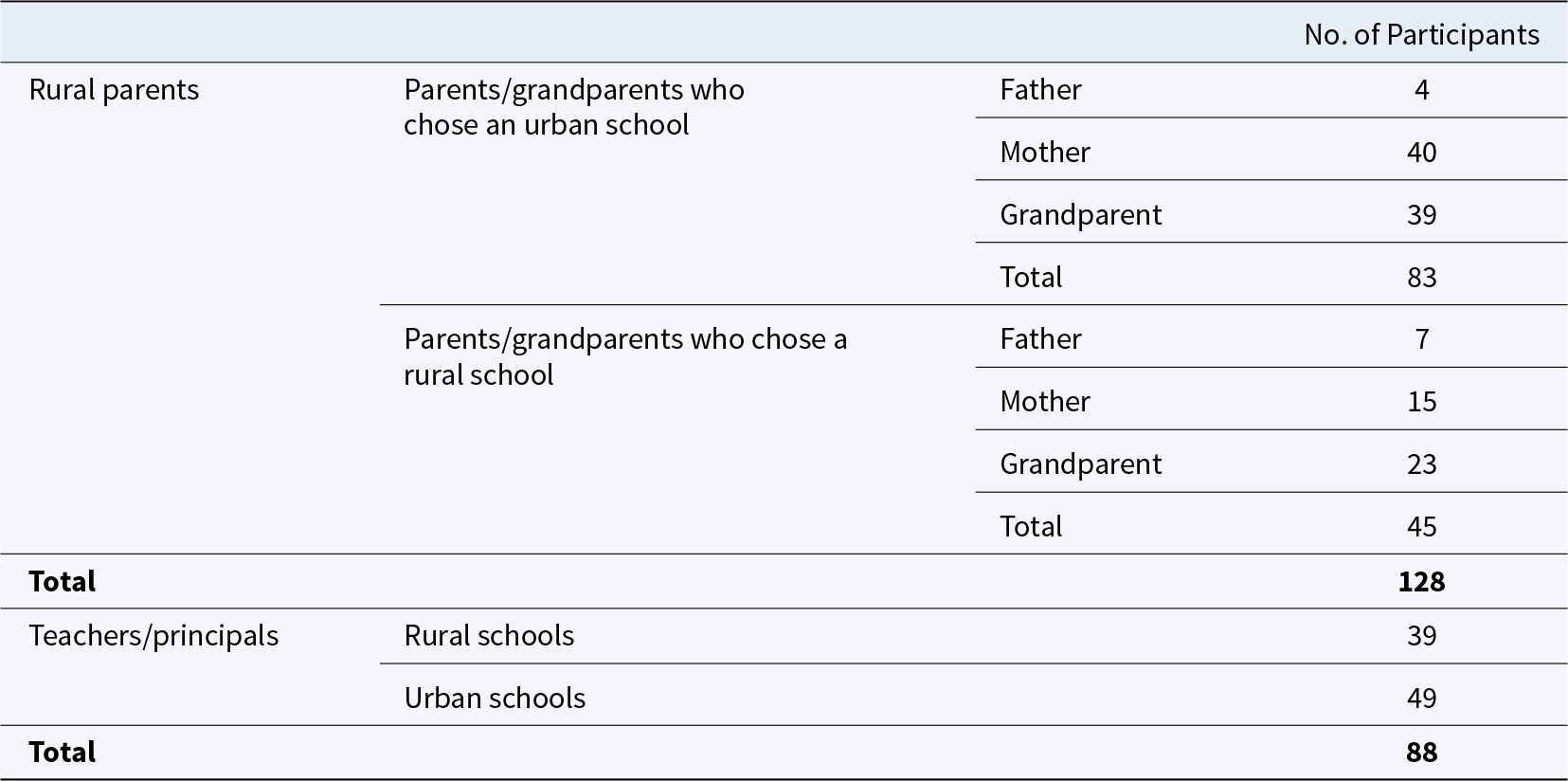1568x781 pixels.
Task: Click the bold total 128
Action: pyautogui.click(x=1421, y=582)
